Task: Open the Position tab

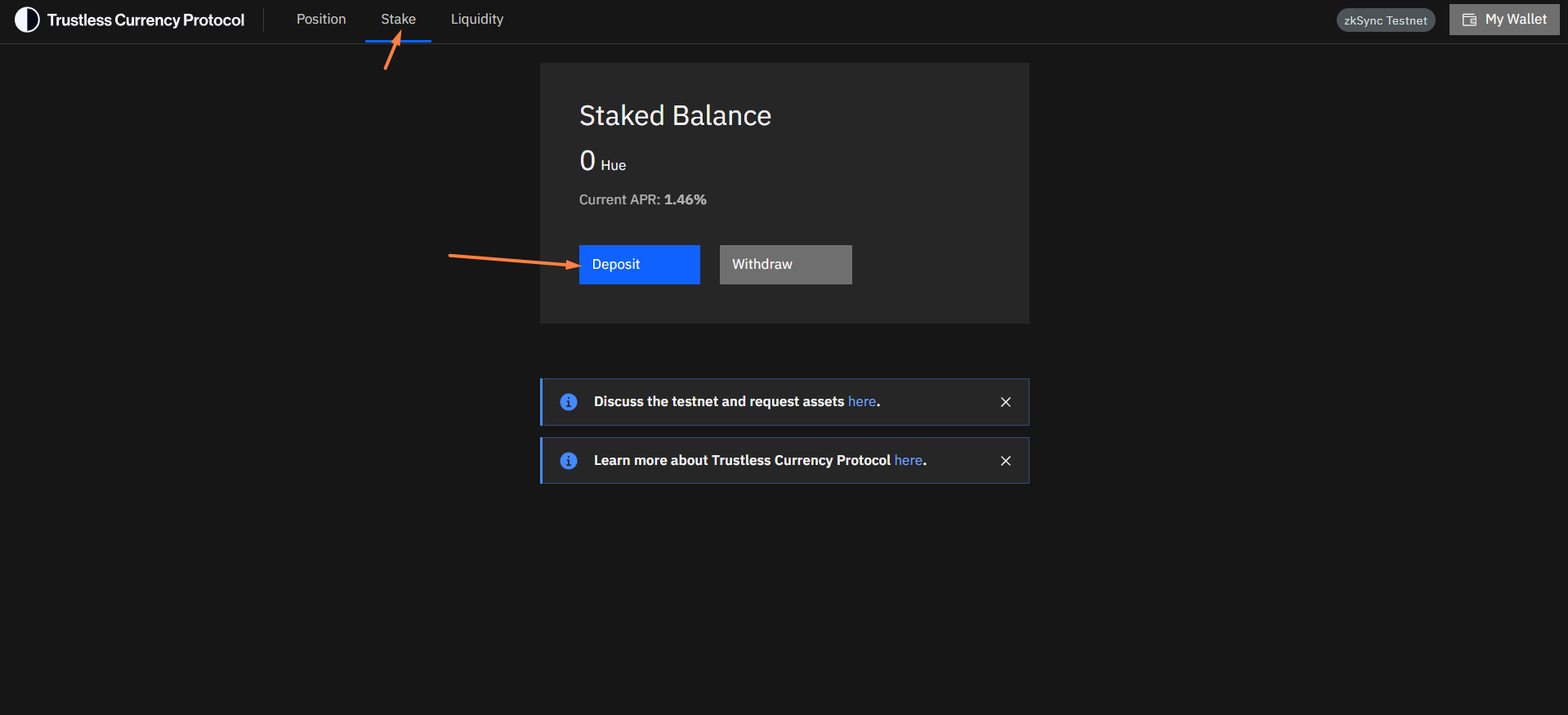Action: tap(321, 20)
